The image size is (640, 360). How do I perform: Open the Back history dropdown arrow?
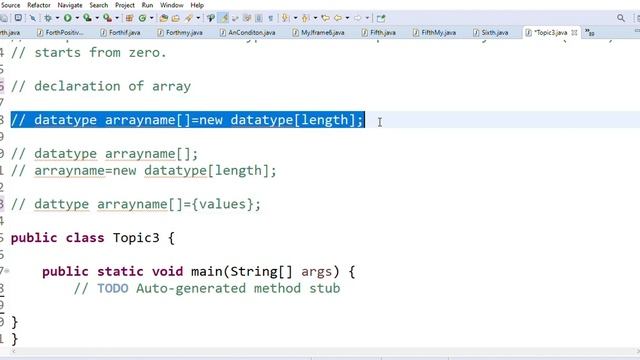pyautogui.click(x=347, y=18)
